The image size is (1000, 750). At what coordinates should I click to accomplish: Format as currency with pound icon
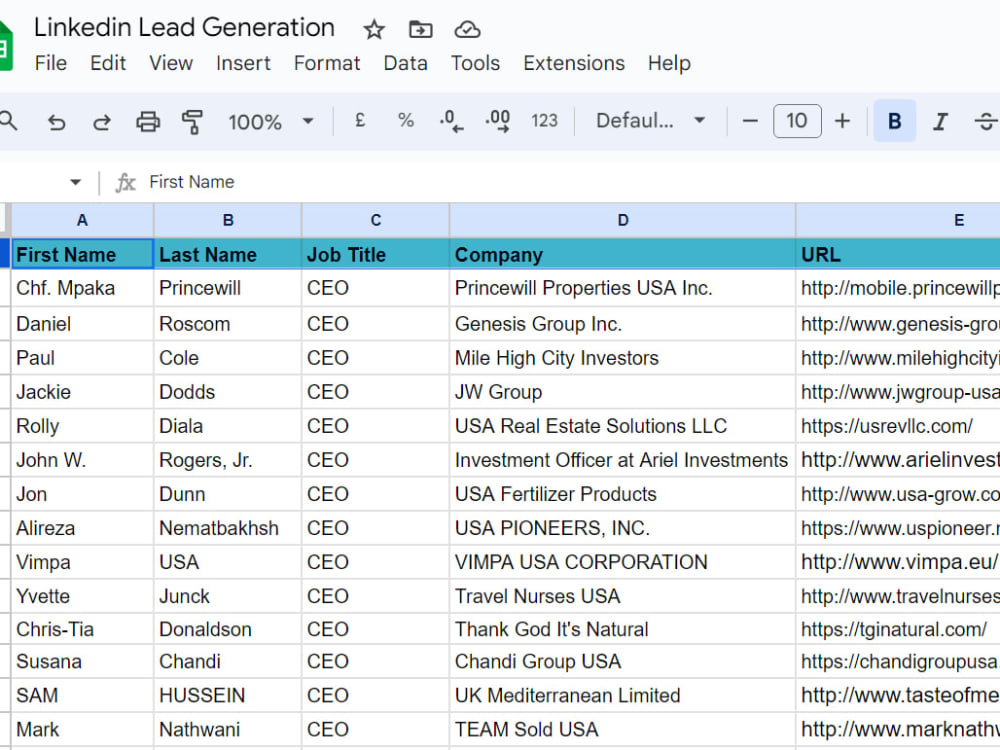[x=360, y=120]
